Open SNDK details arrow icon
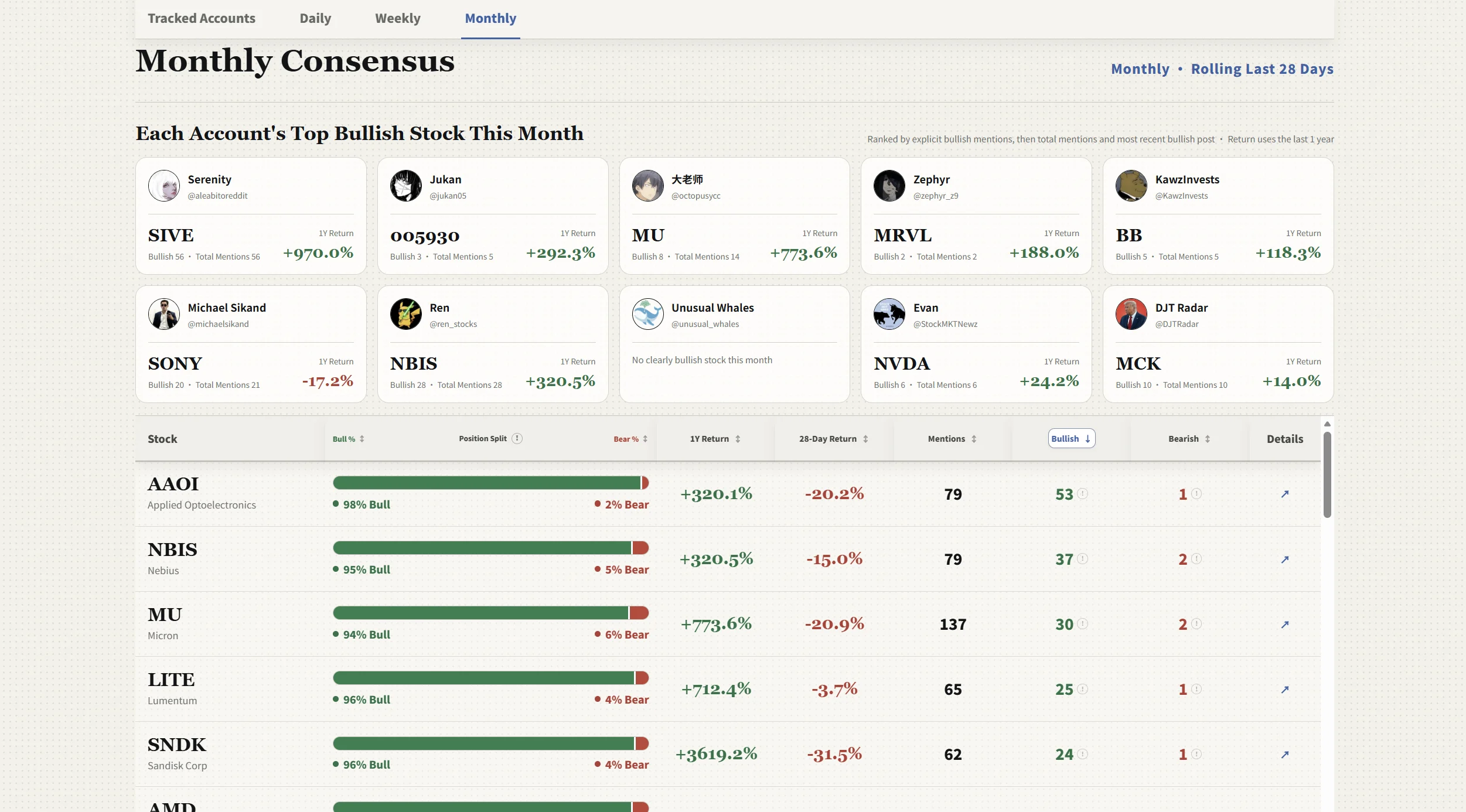 click(1284, 755)
